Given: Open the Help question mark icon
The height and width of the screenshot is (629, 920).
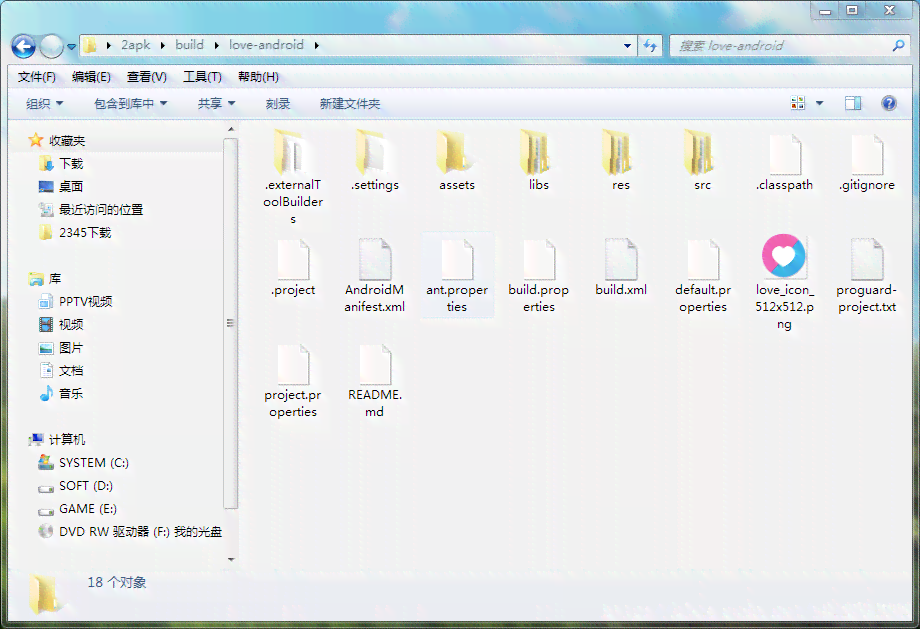Looking at the screenshot, I should pyautogui.click(x=889, y=103).
